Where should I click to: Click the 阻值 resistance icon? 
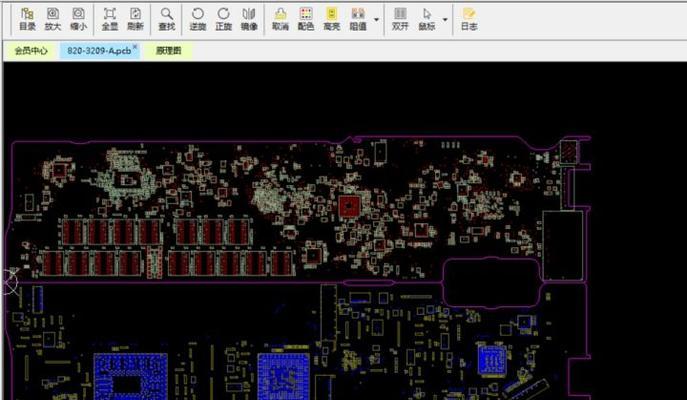[358, 19]
